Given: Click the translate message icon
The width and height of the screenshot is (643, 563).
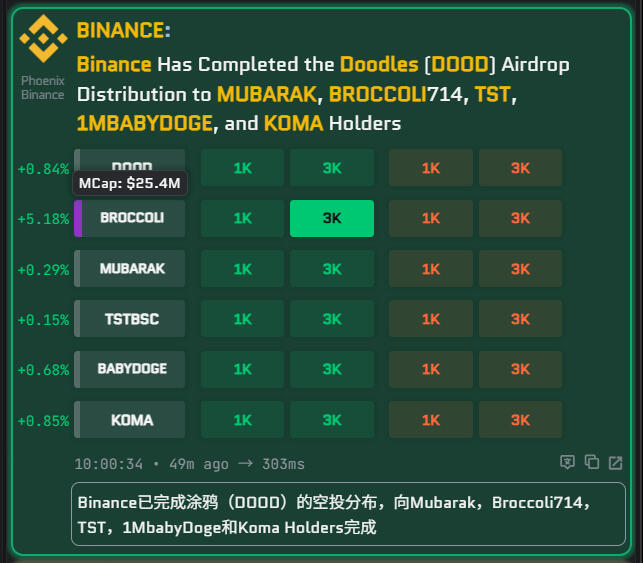Looking at the screenshot, I should click(x=567, y=462).
